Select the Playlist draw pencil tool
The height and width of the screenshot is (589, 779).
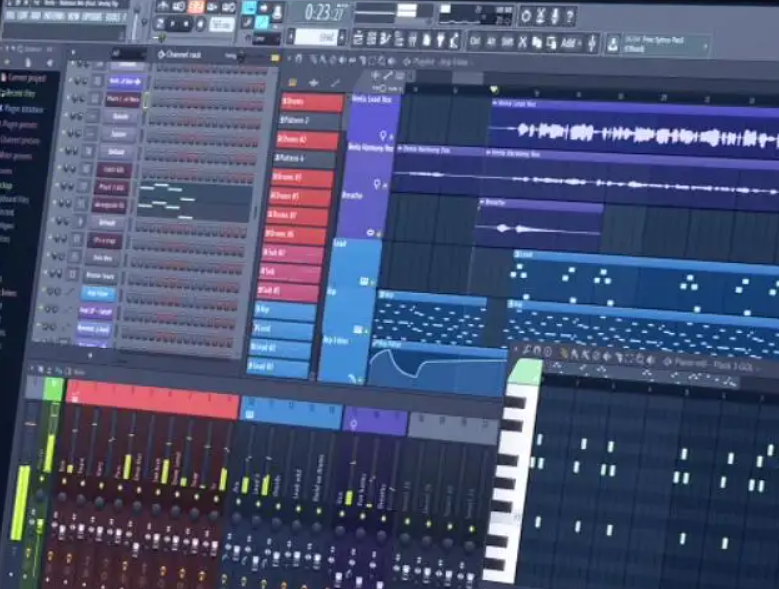(x=313, y=60)
